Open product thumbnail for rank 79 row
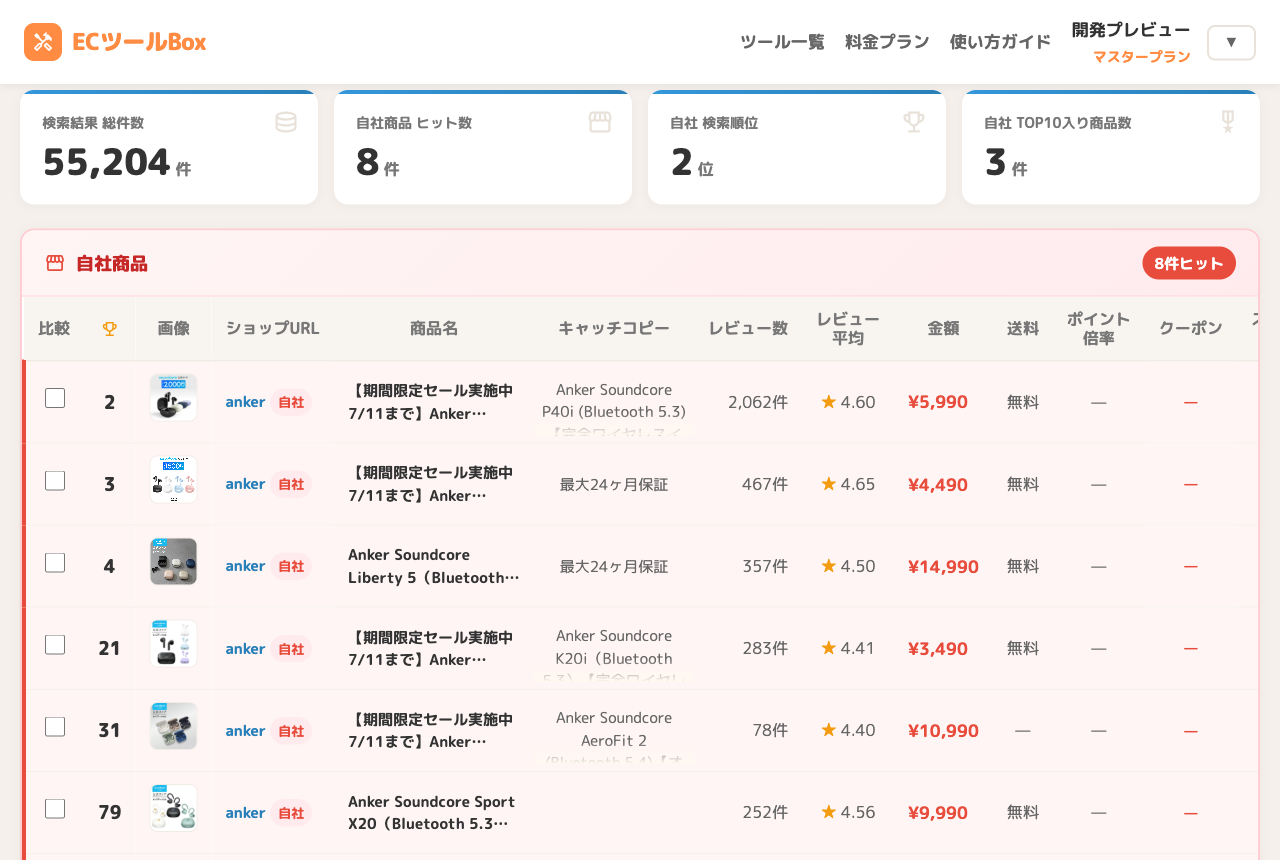The width and height of the screenshot is (1280, 860). [174, 808]
